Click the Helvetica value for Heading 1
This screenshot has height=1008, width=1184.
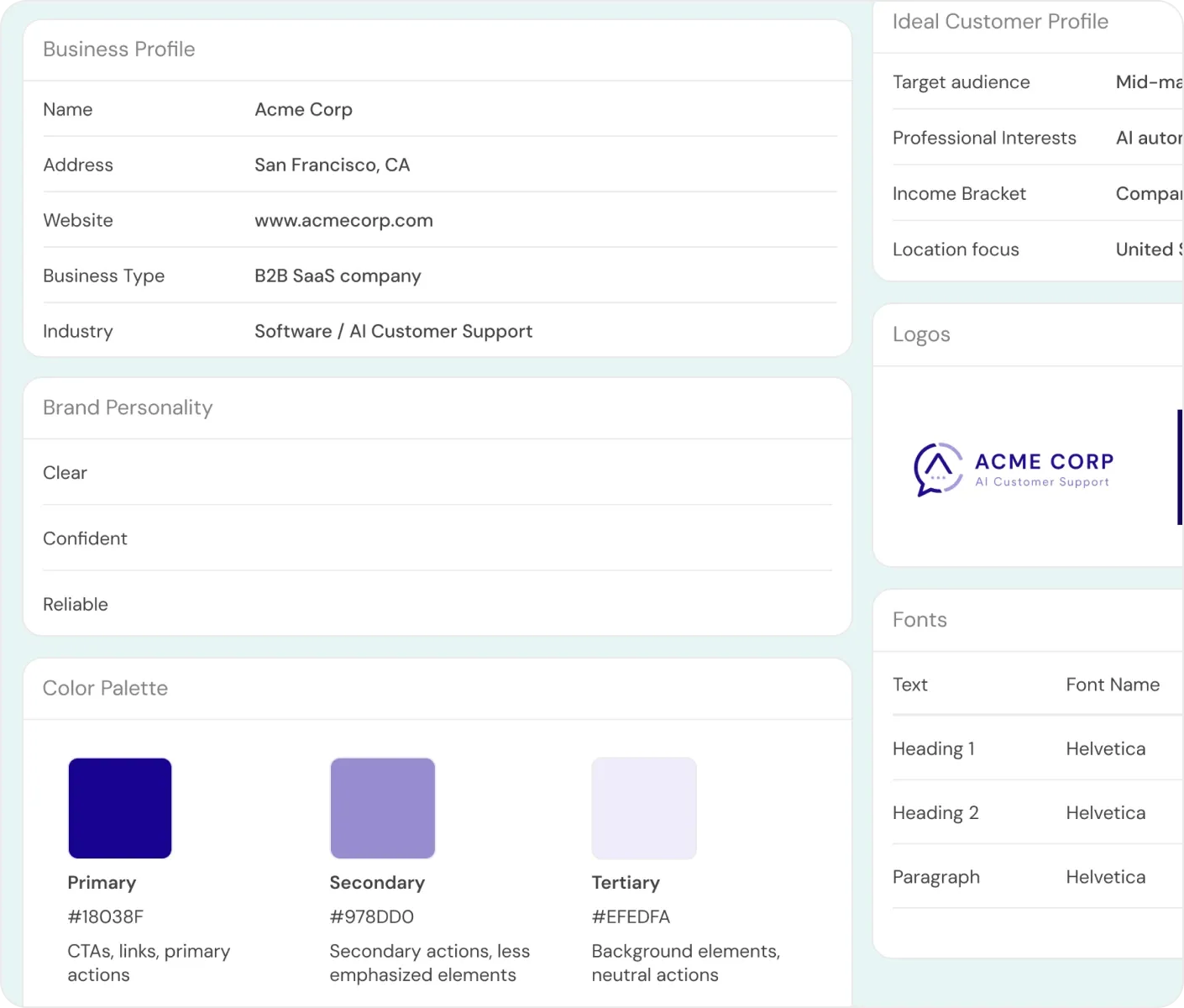tap(1106, 748)
